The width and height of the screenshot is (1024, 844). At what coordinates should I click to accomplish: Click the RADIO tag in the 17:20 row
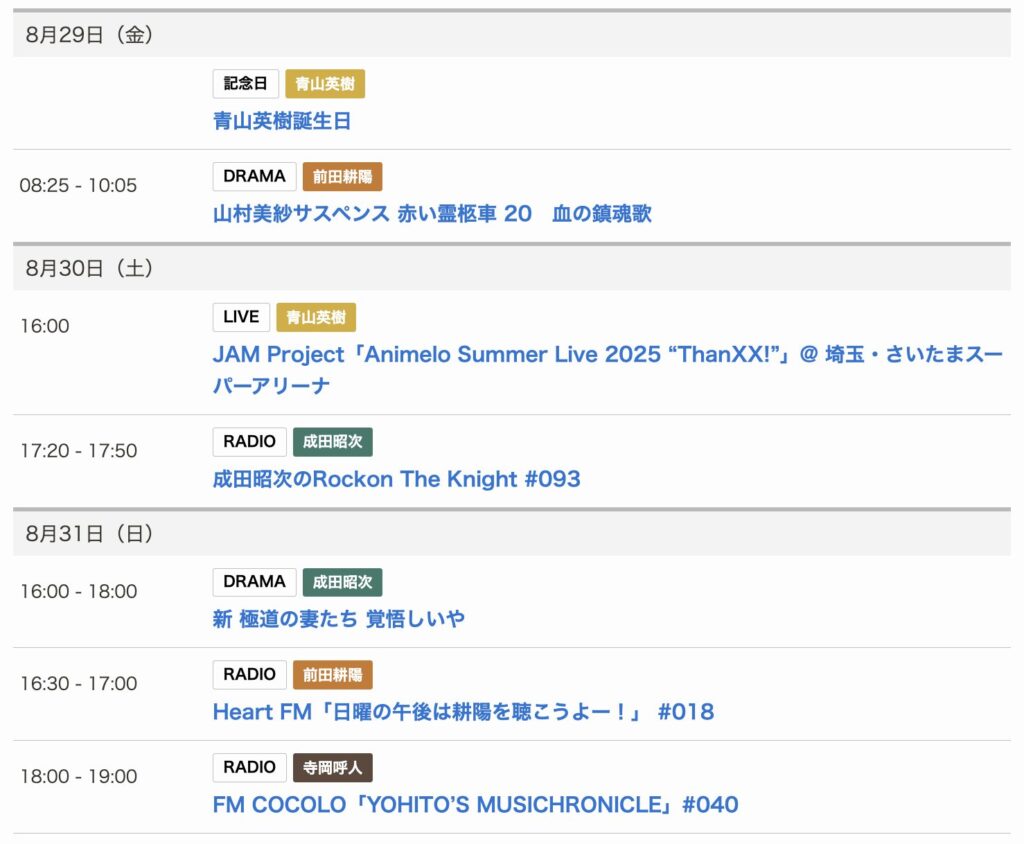click(x=249, y=442)
